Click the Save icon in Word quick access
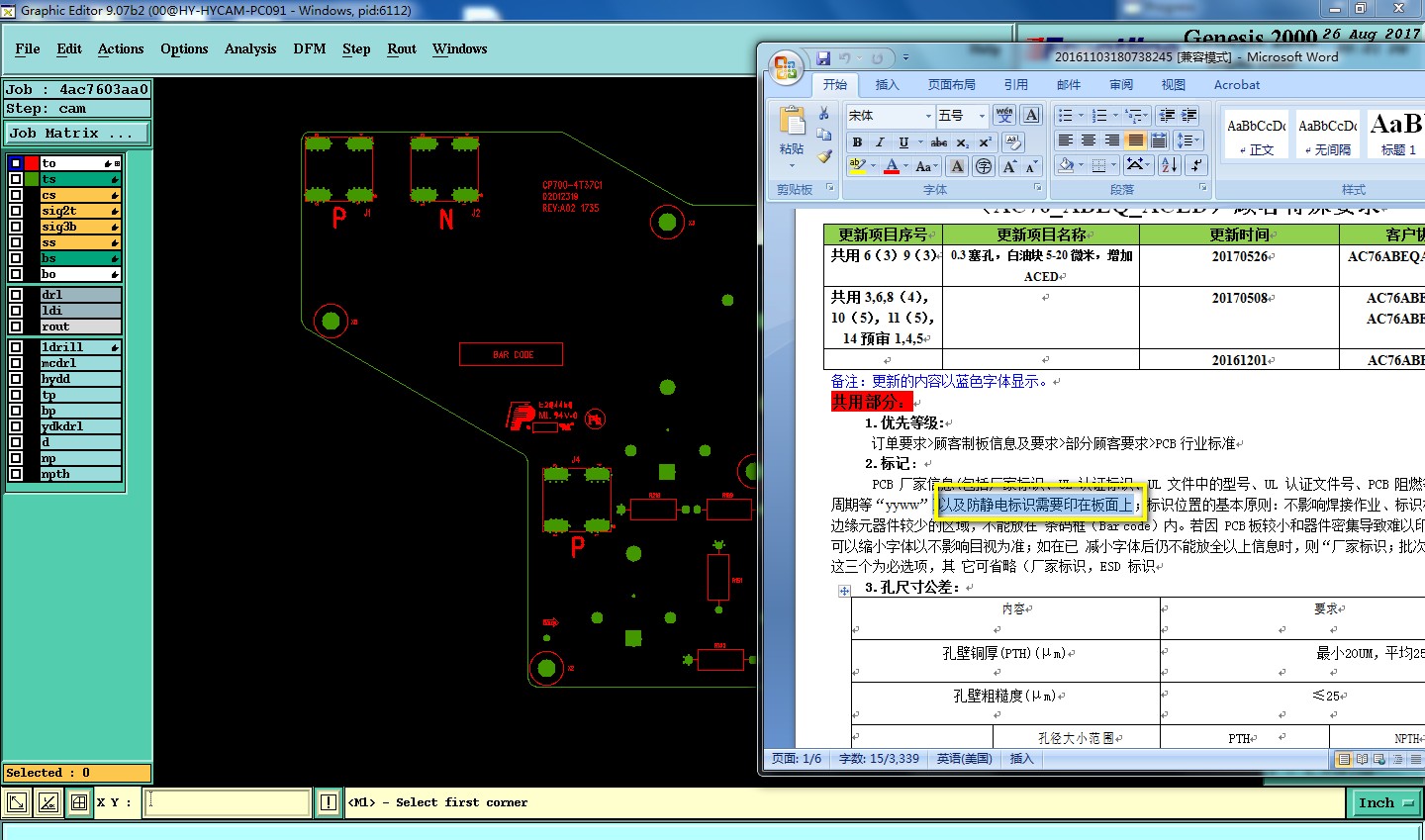 823,58
